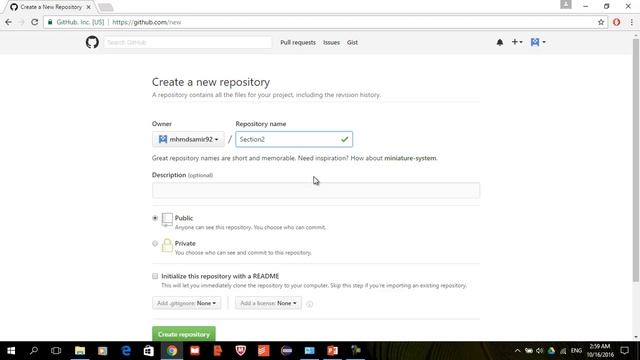Open Microsoft Edge from taskbar
Viewport: 640px width, 360px height.
126,351
